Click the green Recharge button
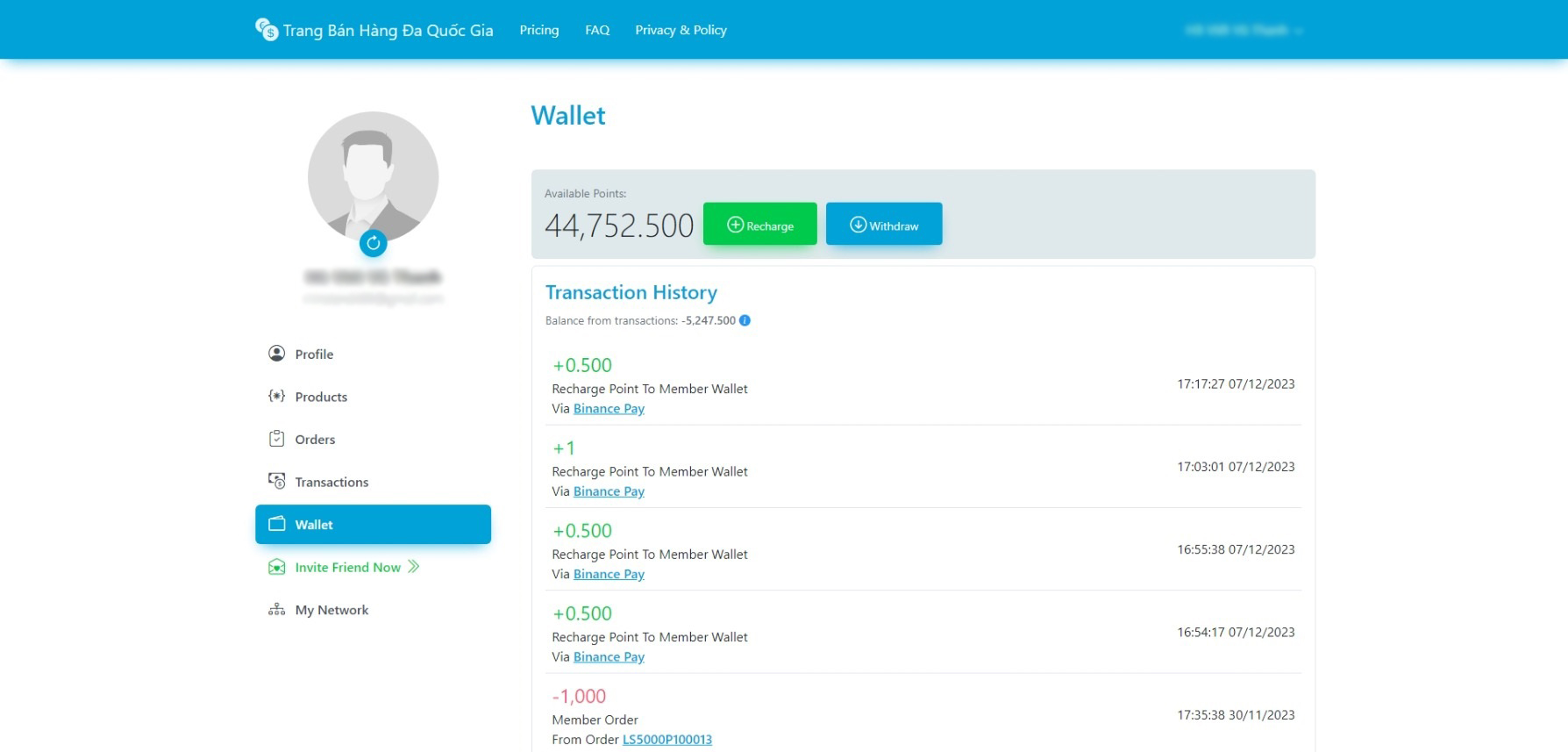The width and height of the screenshot is (1568, 752). pyautogui.click(x=760, y=224)
